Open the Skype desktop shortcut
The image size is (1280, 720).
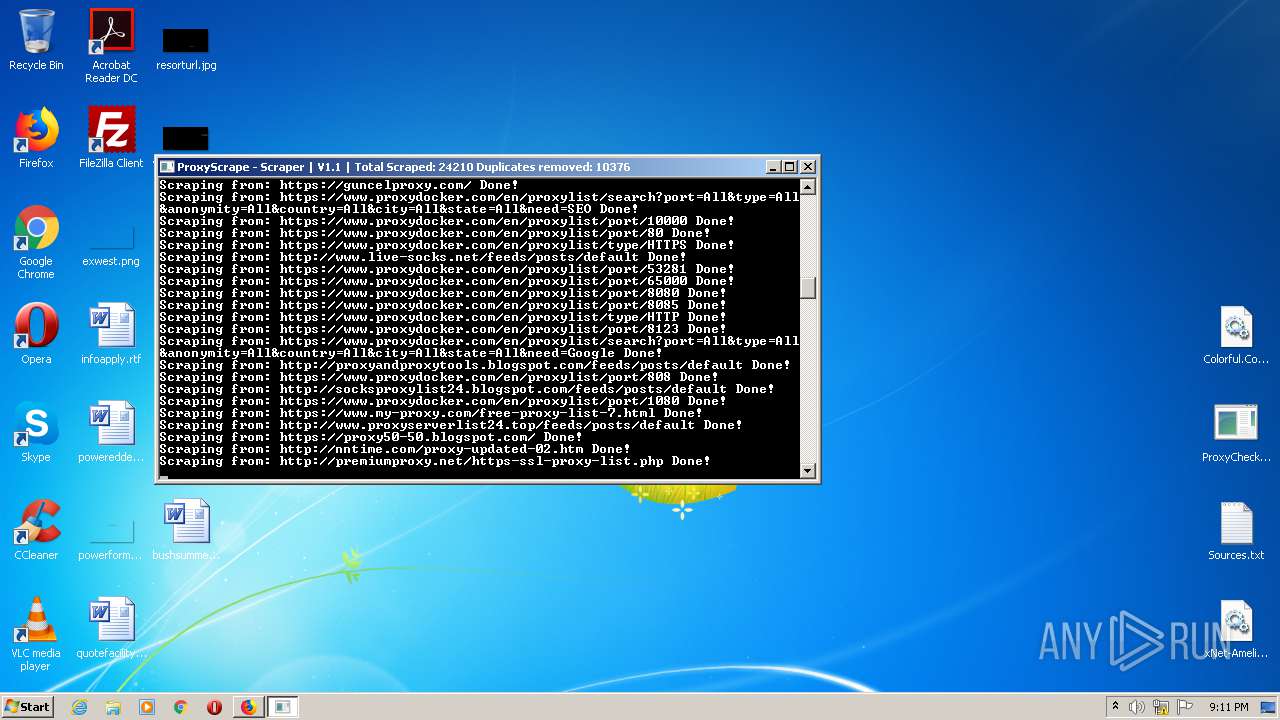click(36, 432)
